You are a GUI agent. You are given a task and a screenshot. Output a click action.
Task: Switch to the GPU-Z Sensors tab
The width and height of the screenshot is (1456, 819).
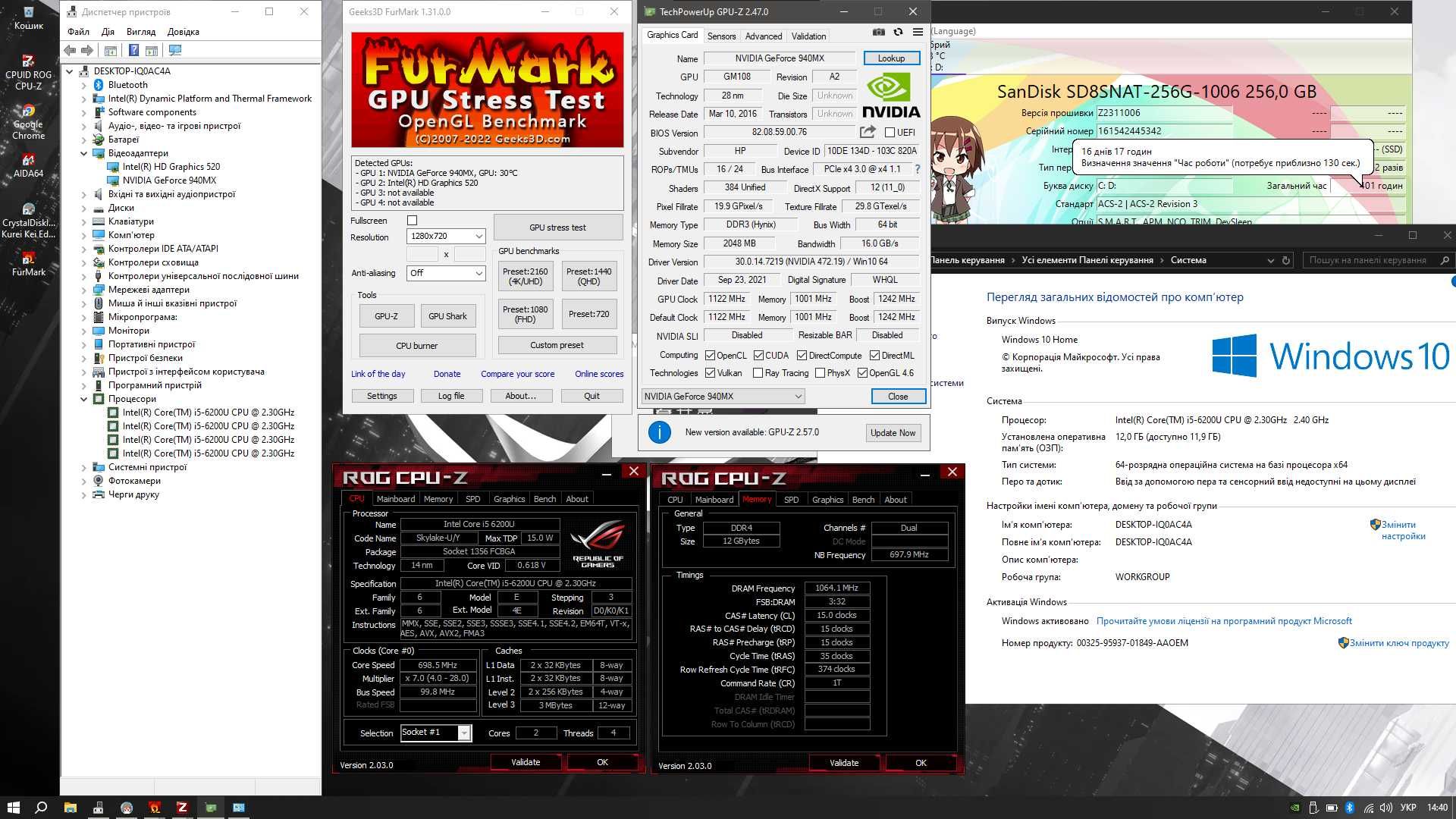pyautogui.click(x=721, y=36)
